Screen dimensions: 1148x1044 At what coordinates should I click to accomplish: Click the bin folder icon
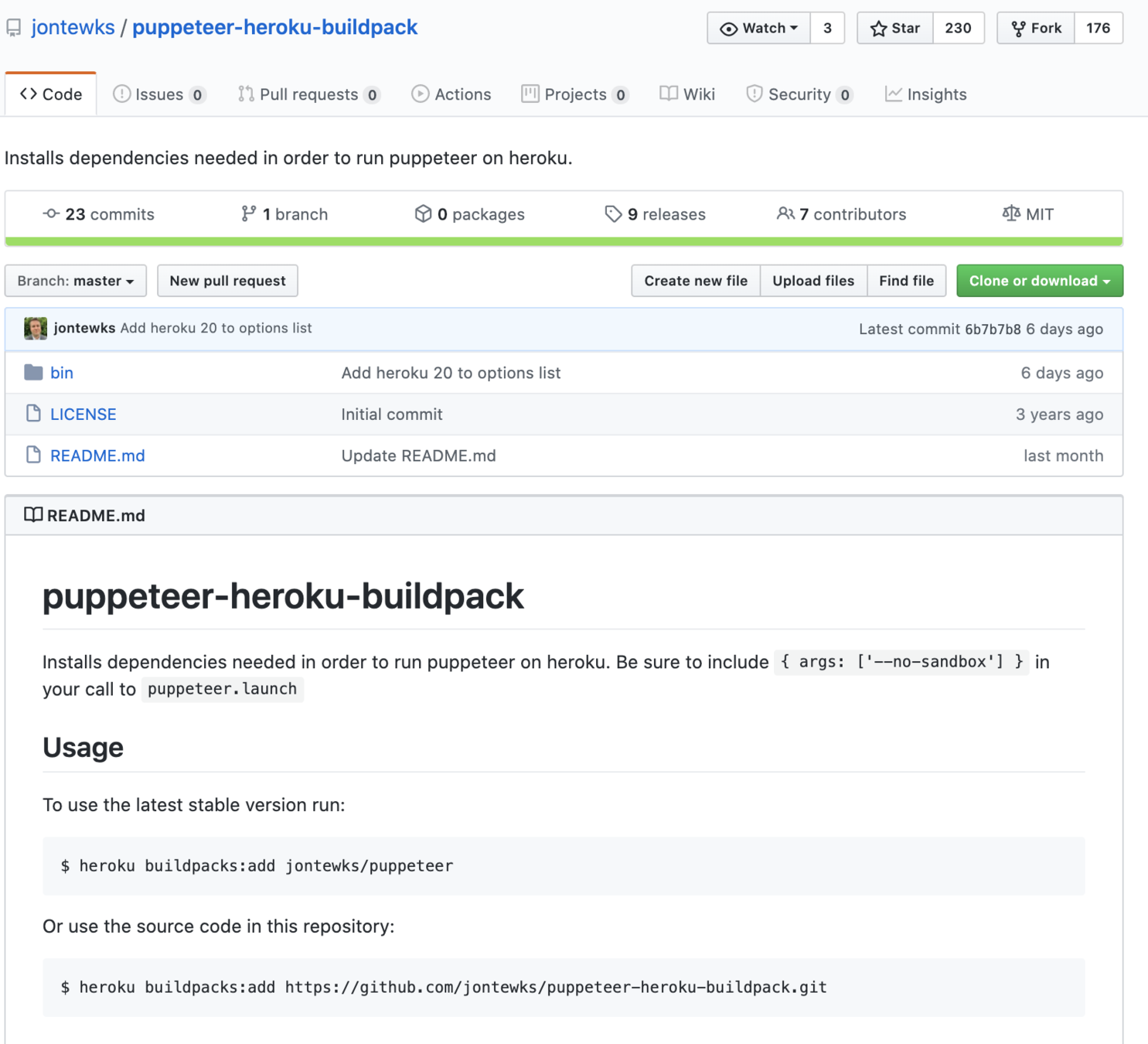[x=33, y=373]
